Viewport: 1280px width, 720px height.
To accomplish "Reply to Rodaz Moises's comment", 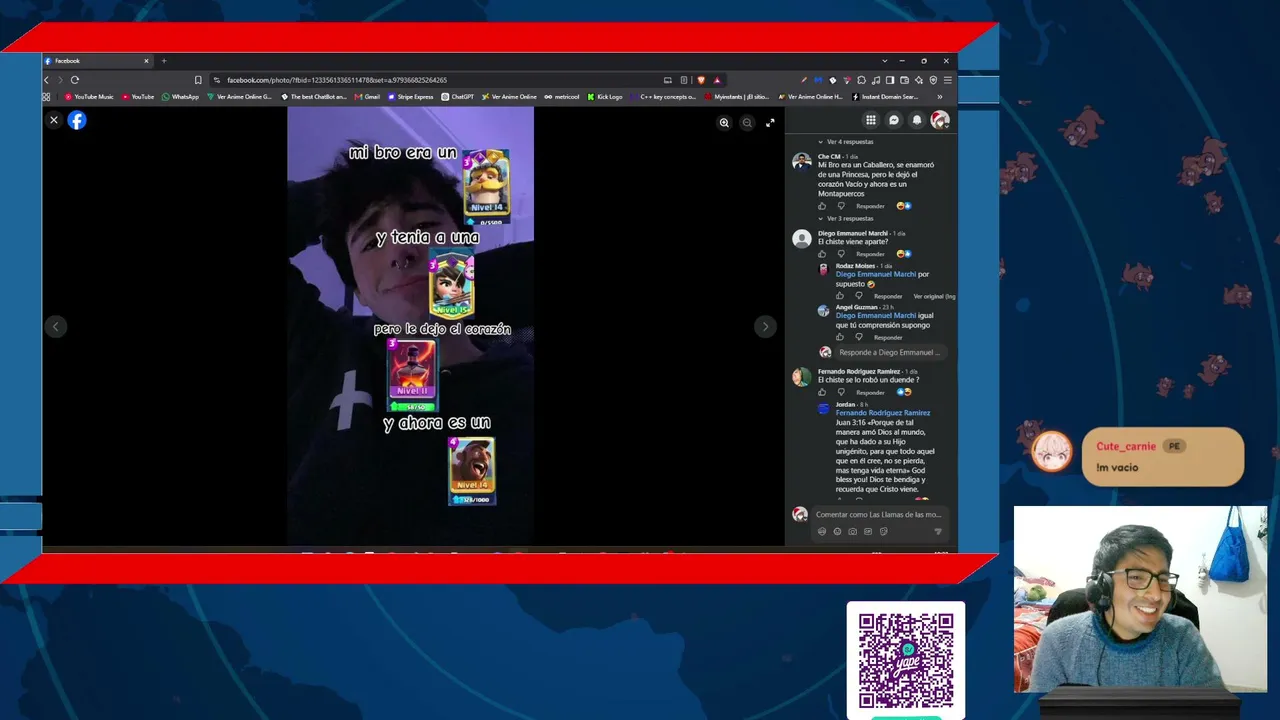I will click(888, 296).
